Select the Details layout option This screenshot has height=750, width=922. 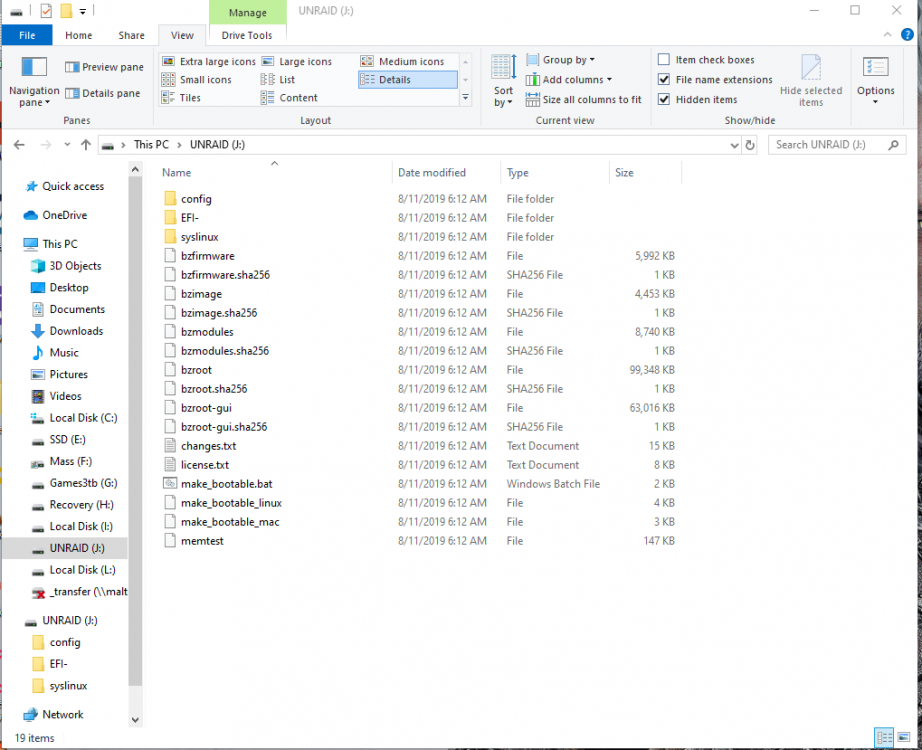pyautogui.click(x=407, y=79)
